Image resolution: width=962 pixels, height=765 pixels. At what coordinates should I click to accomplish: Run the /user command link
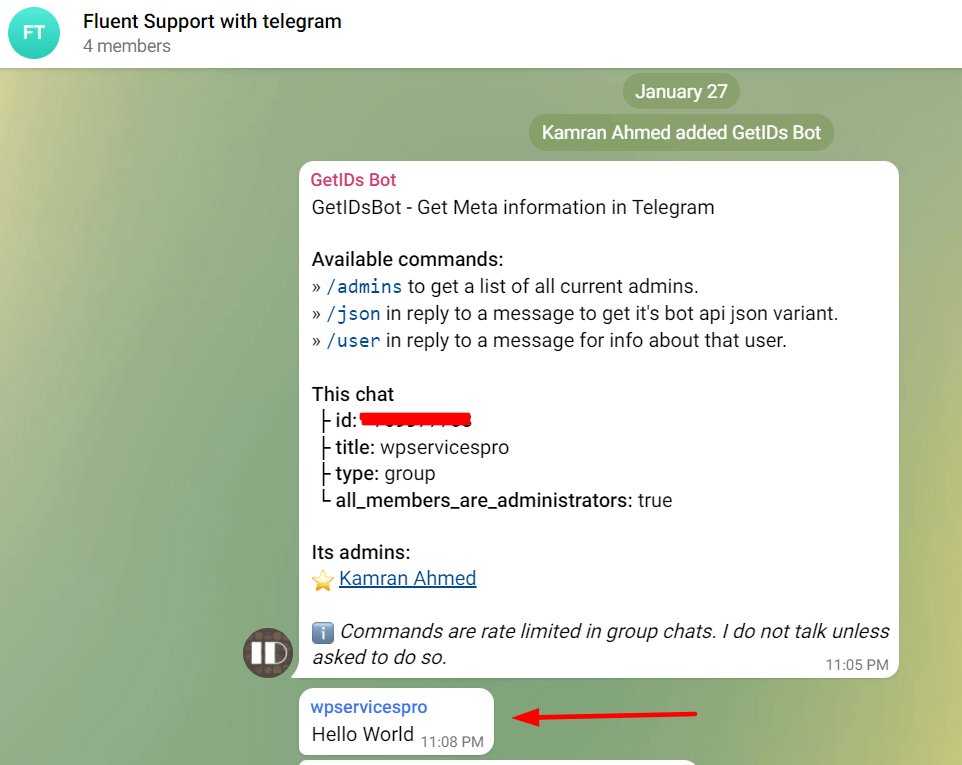point(353,341)
